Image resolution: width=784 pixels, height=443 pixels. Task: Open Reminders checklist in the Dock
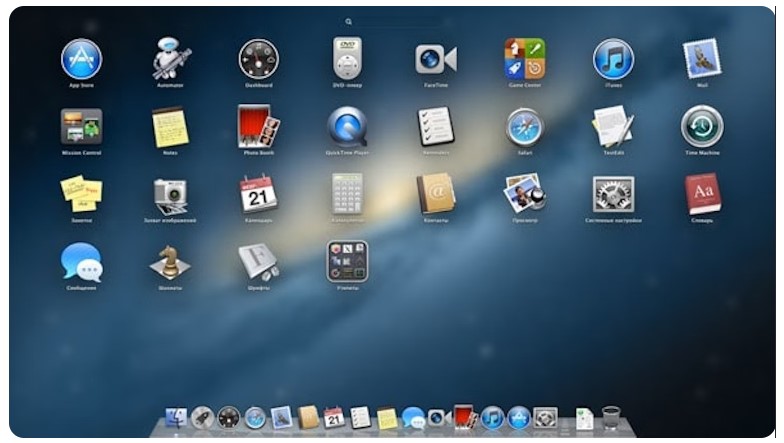tap(360, 418)
